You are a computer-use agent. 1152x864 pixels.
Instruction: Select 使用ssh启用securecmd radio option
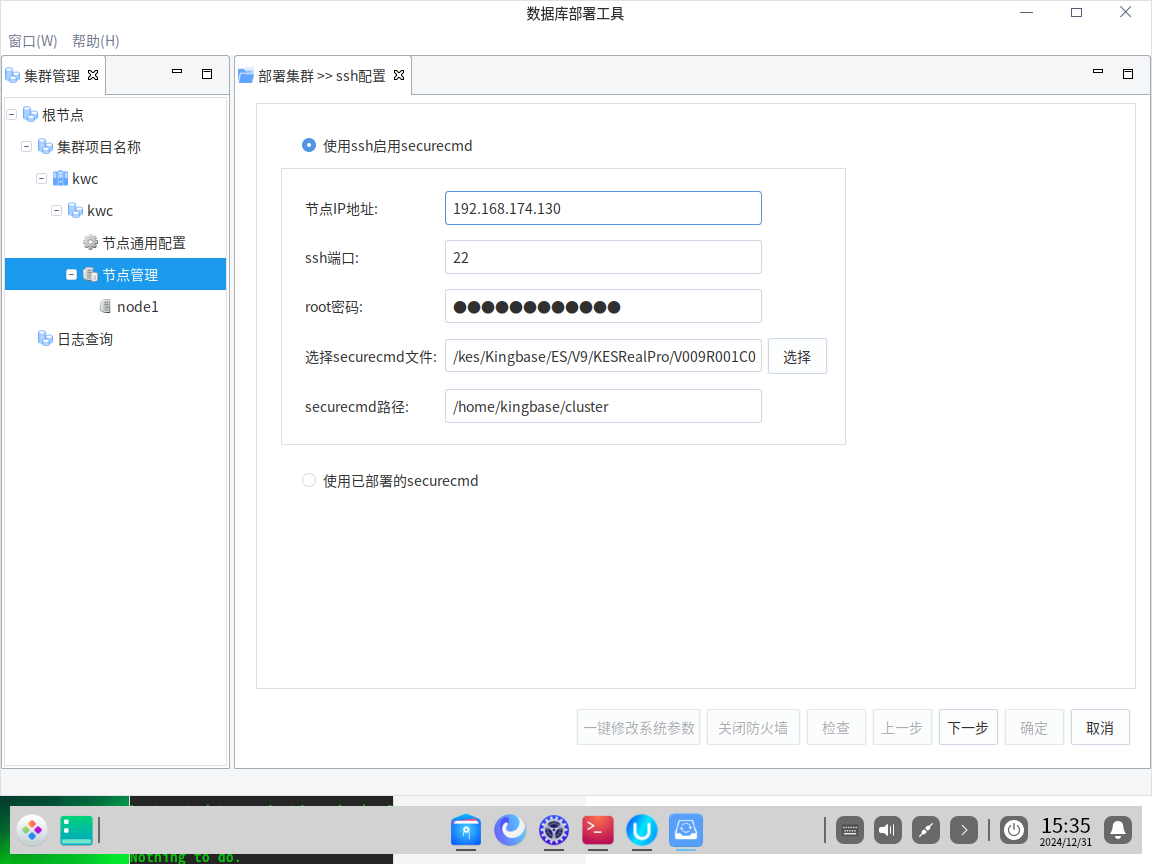(309, 146)
